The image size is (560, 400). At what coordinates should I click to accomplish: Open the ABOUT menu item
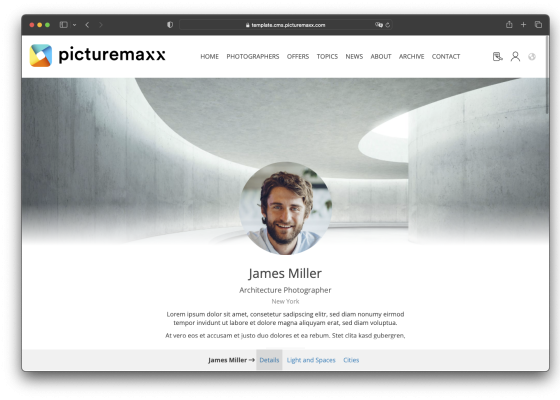pos(381,56)
